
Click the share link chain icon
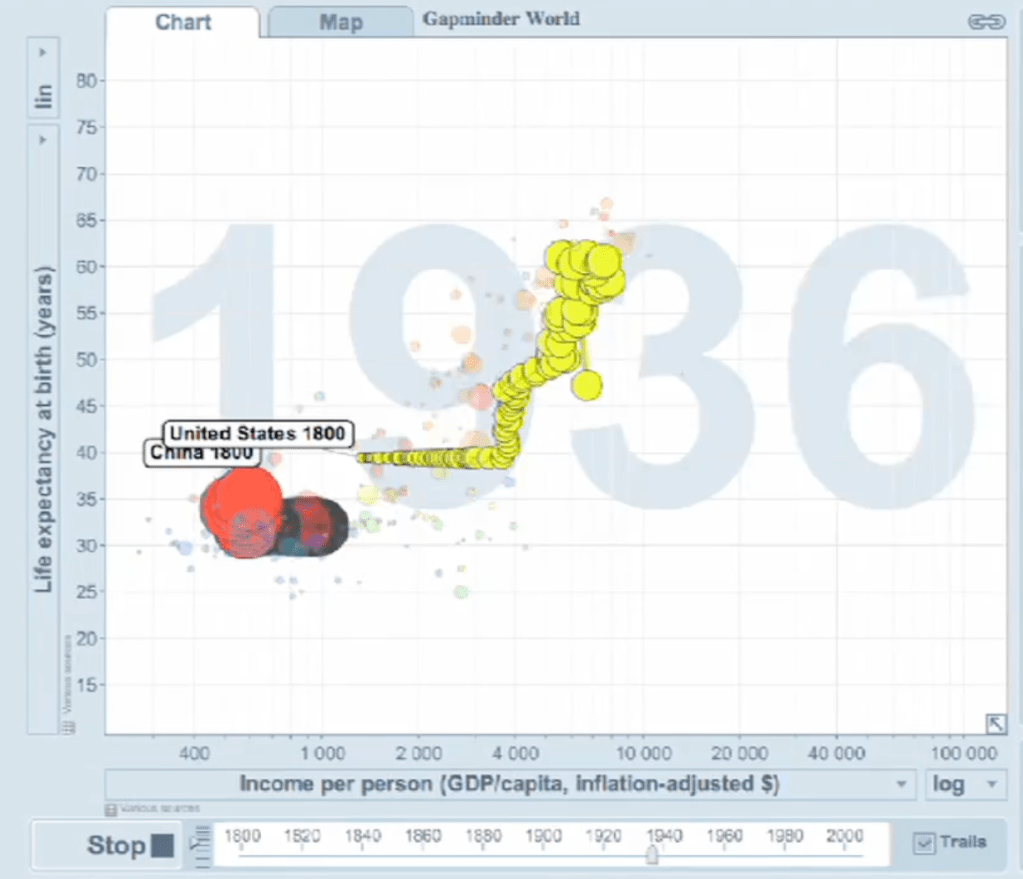(x=985, y=22)
